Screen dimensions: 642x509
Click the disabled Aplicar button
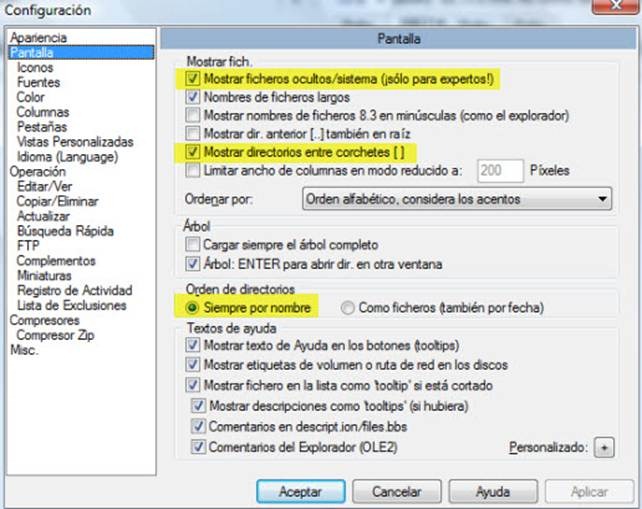click(589, 491)
